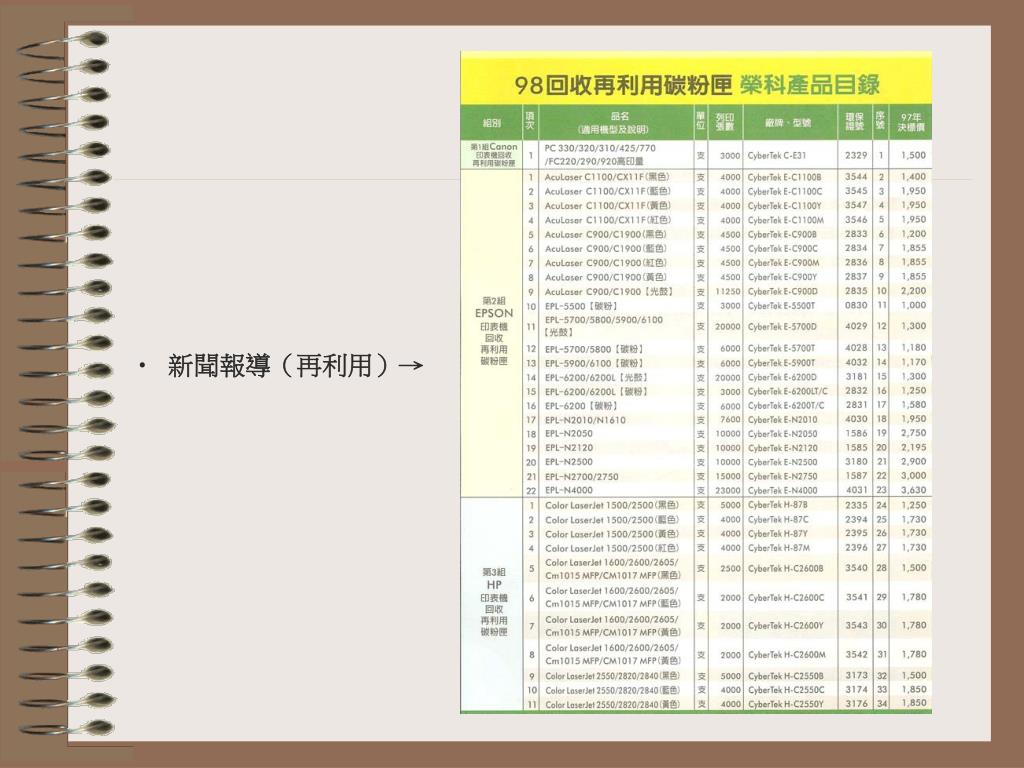Select model cell CyberTek H-87B

coord(778,505)
